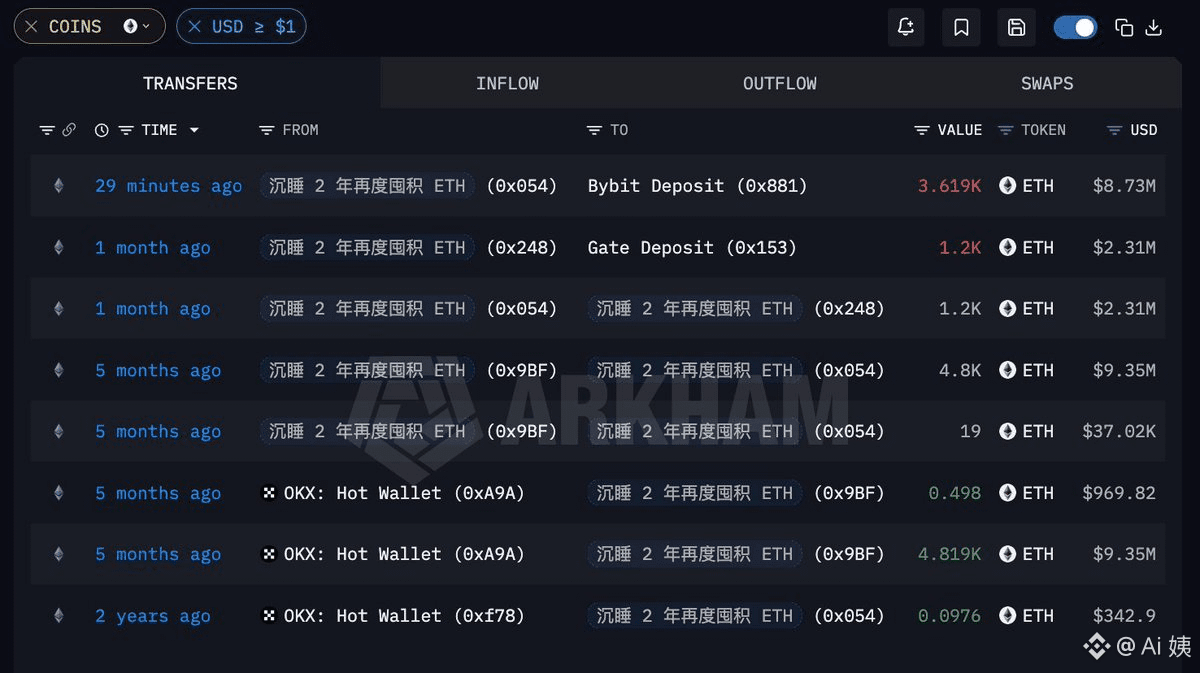Open the VALUE column filter
This screenshot has height=673, width=1200.
point(922,130)
